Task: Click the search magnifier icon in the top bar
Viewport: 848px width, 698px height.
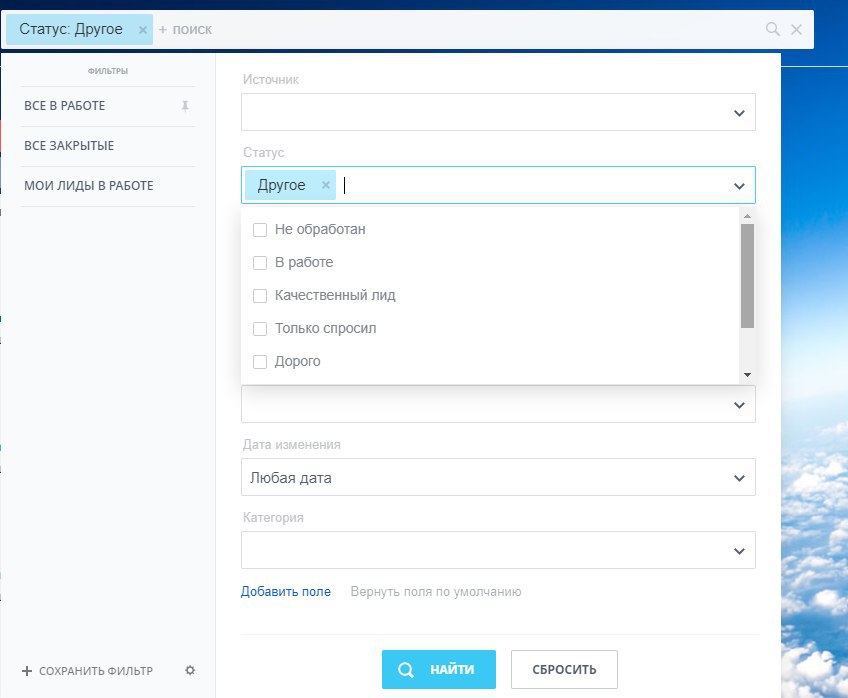Action: coord(772,30)
